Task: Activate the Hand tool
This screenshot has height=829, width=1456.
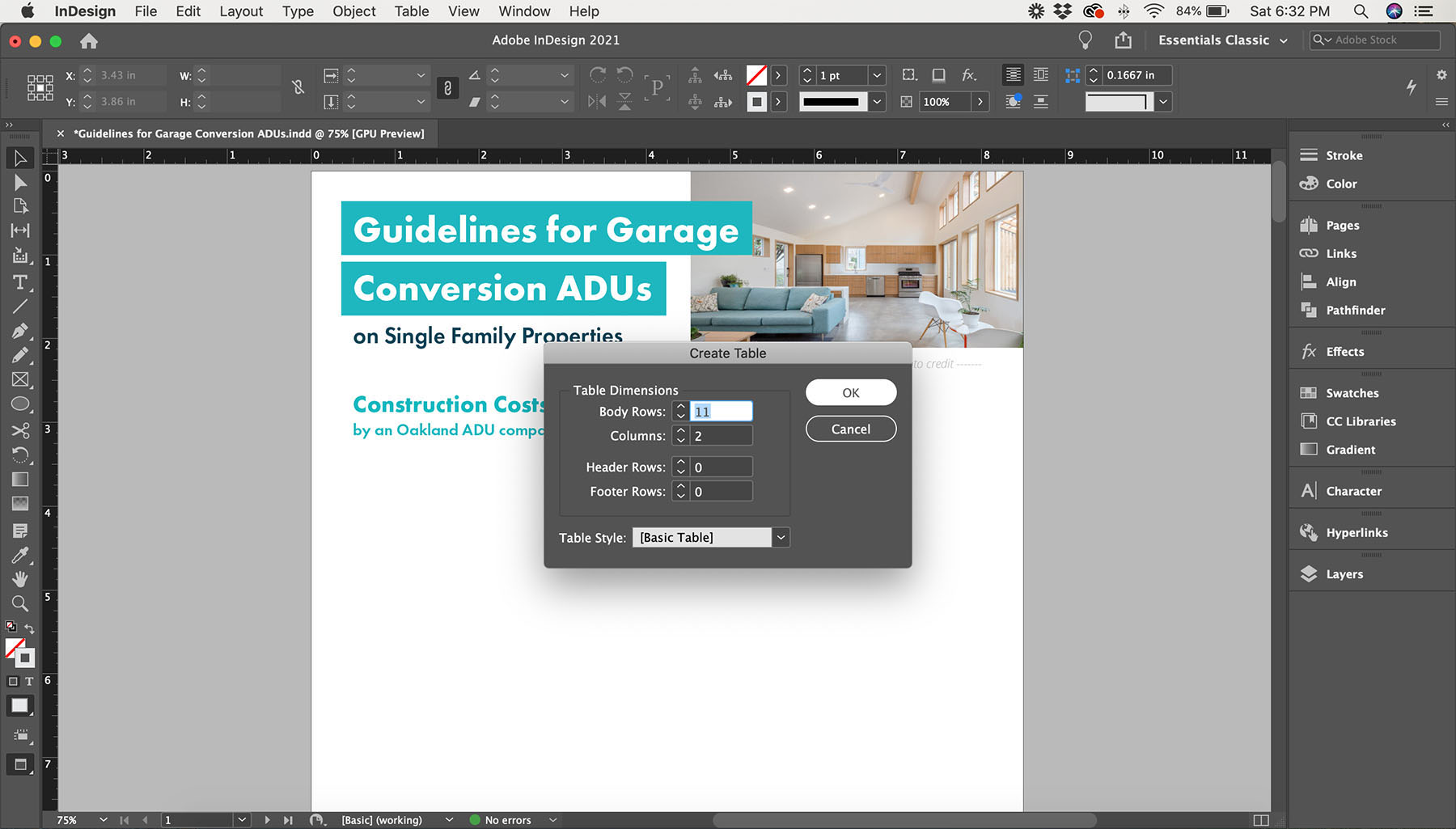Action: coord(20,579)
